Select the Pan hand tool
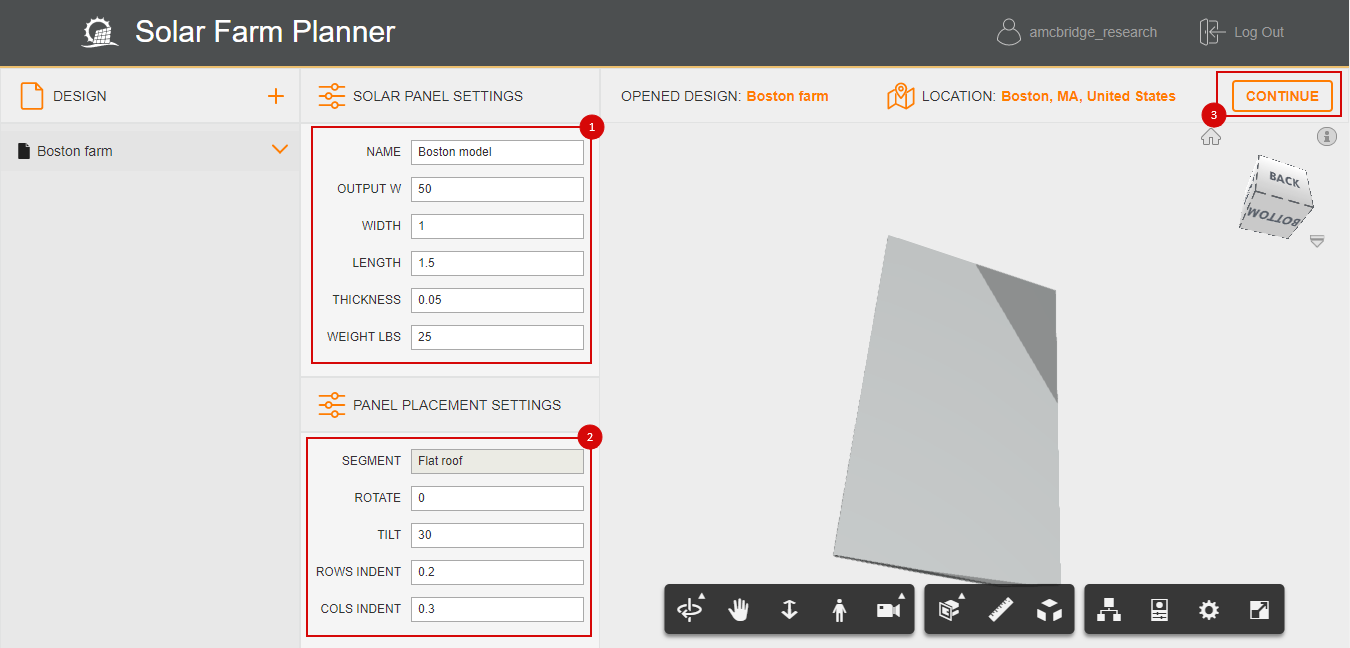1350x648 pixels. tap(739, 609)
